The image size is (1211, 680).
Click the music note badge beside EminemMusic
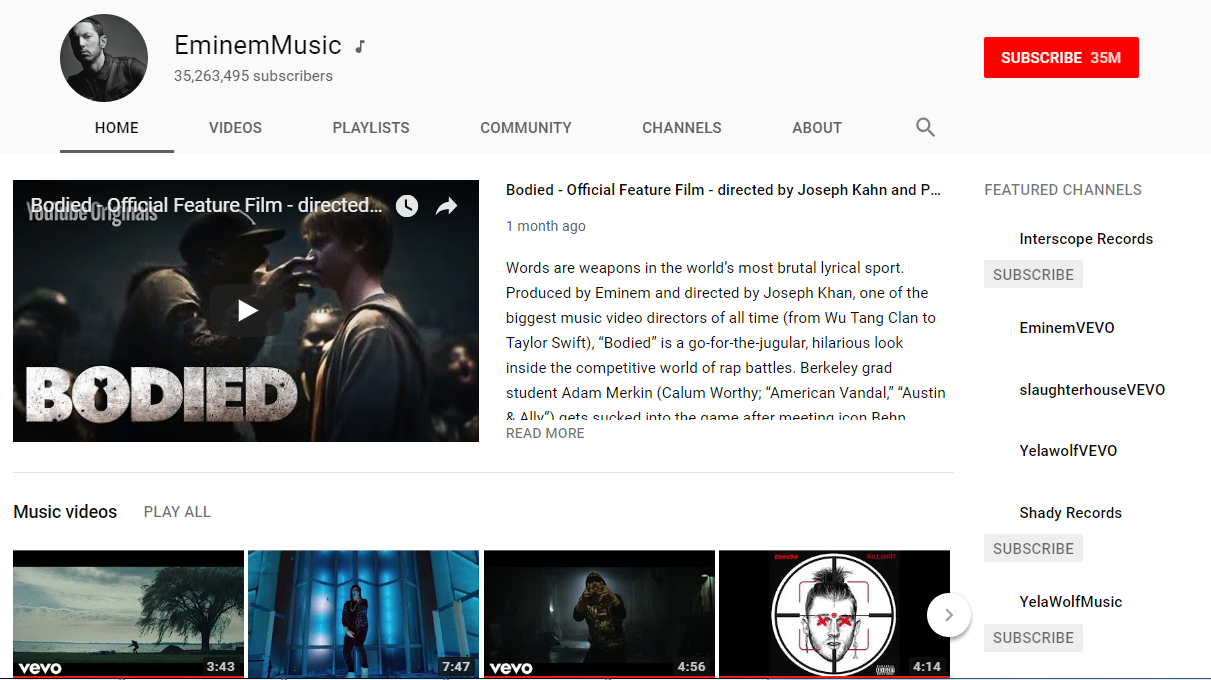(x=360, y=46)
